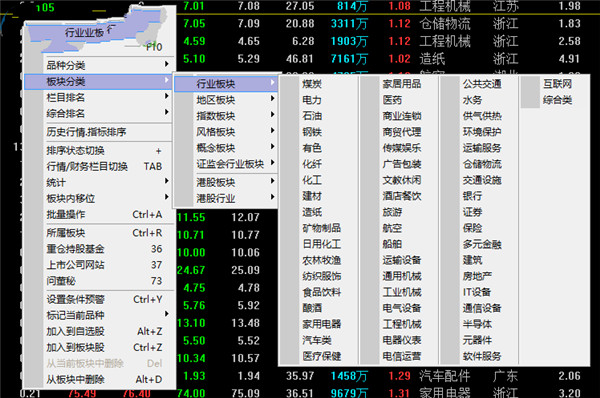Choose 化工 sector
This screenshot has height=398, width=600.
coord(312,180)
